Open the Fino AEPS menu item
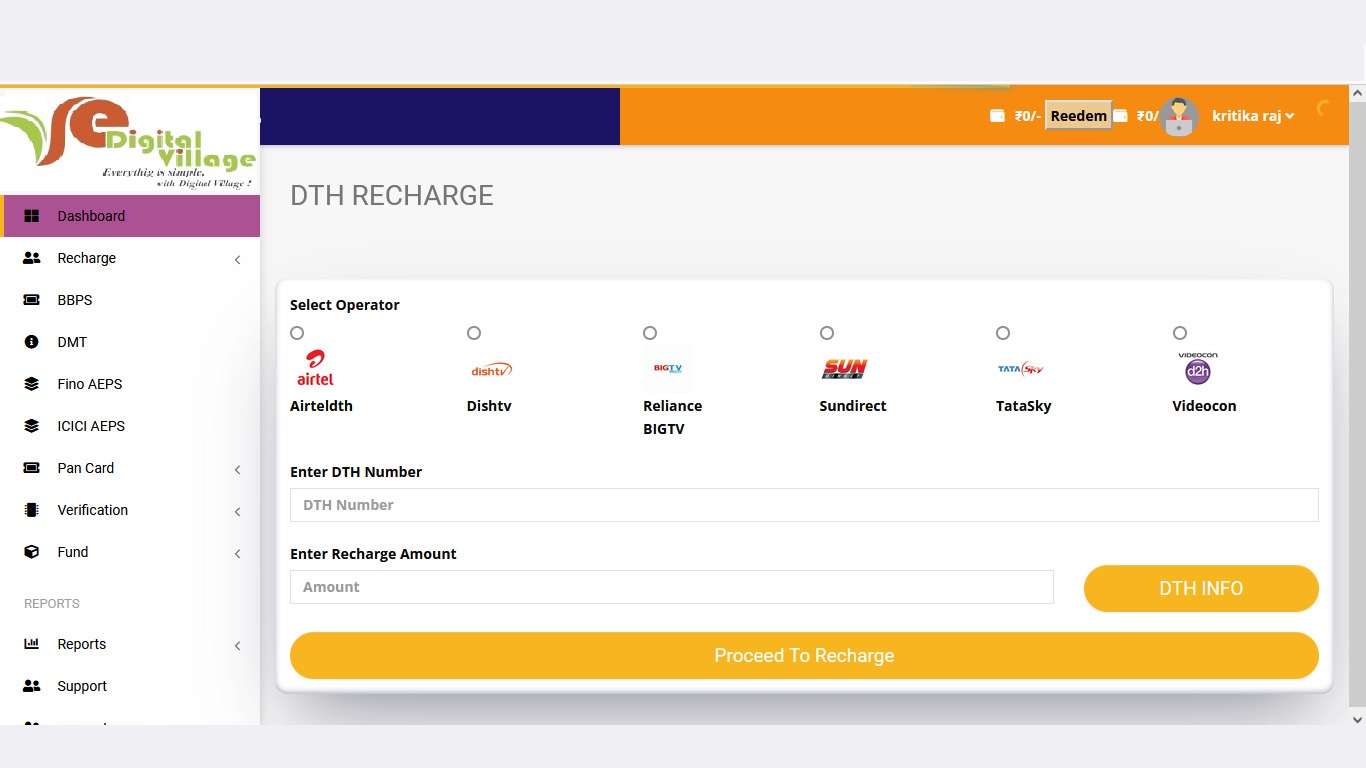1366x768 pixels. pyautogui.click(x=130, y=384)
